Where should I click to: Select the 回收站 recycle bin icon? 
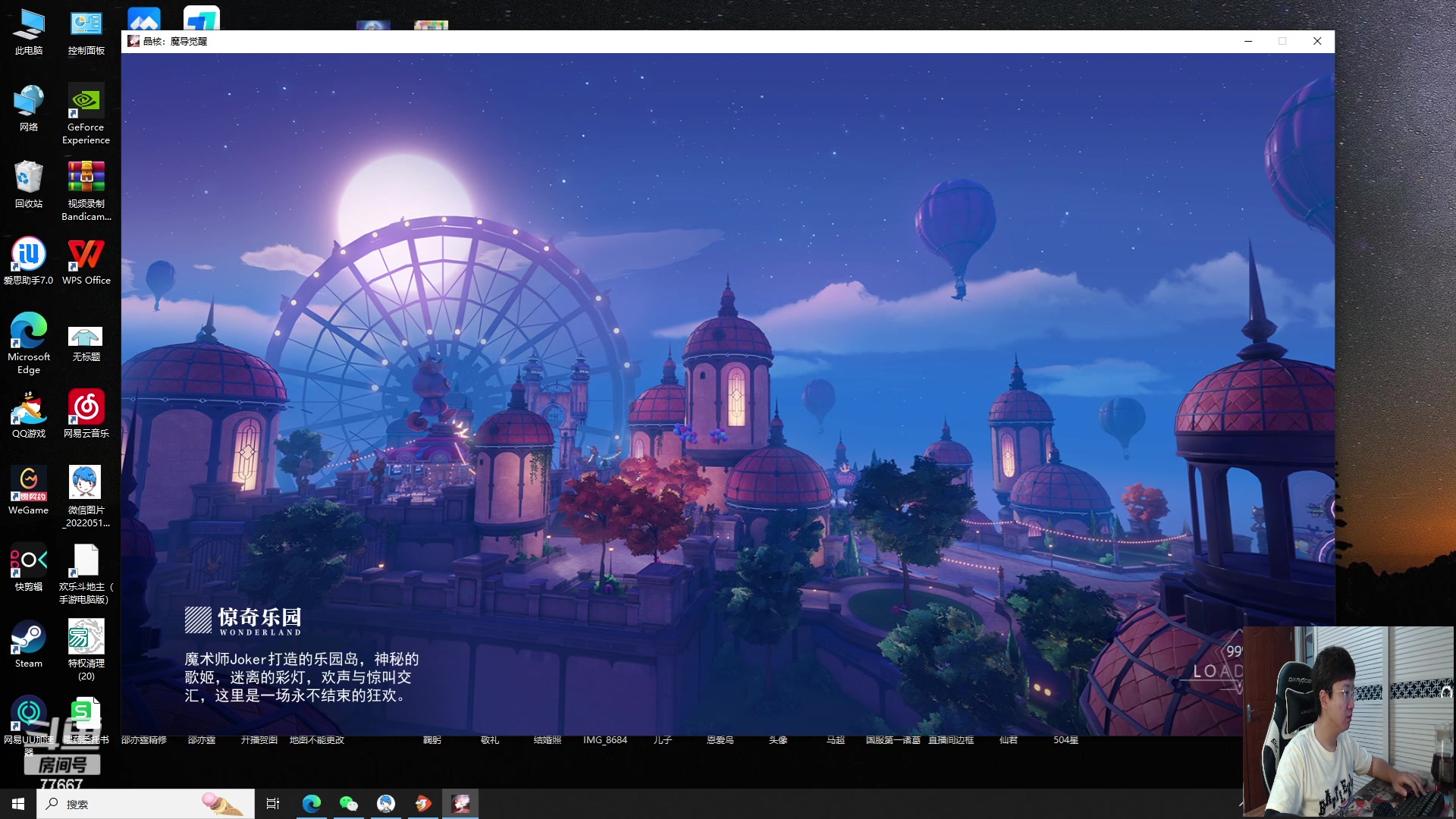pyautogui.click(x=29, y=185)
